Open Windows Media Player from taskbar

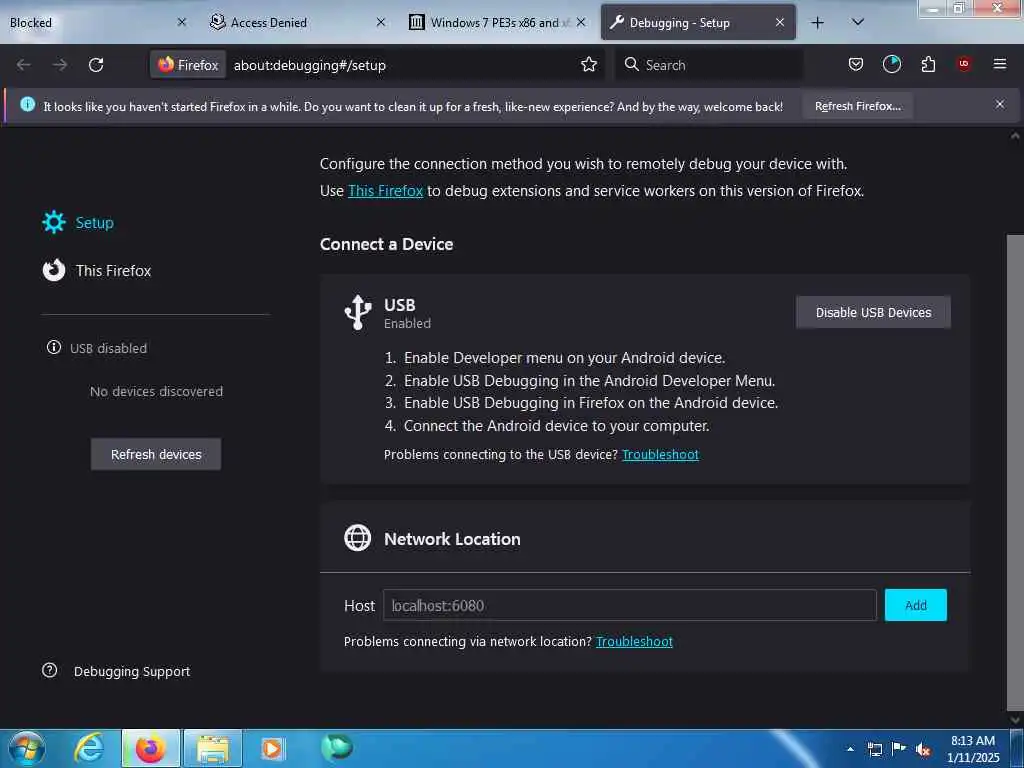[x=272, y=748]
